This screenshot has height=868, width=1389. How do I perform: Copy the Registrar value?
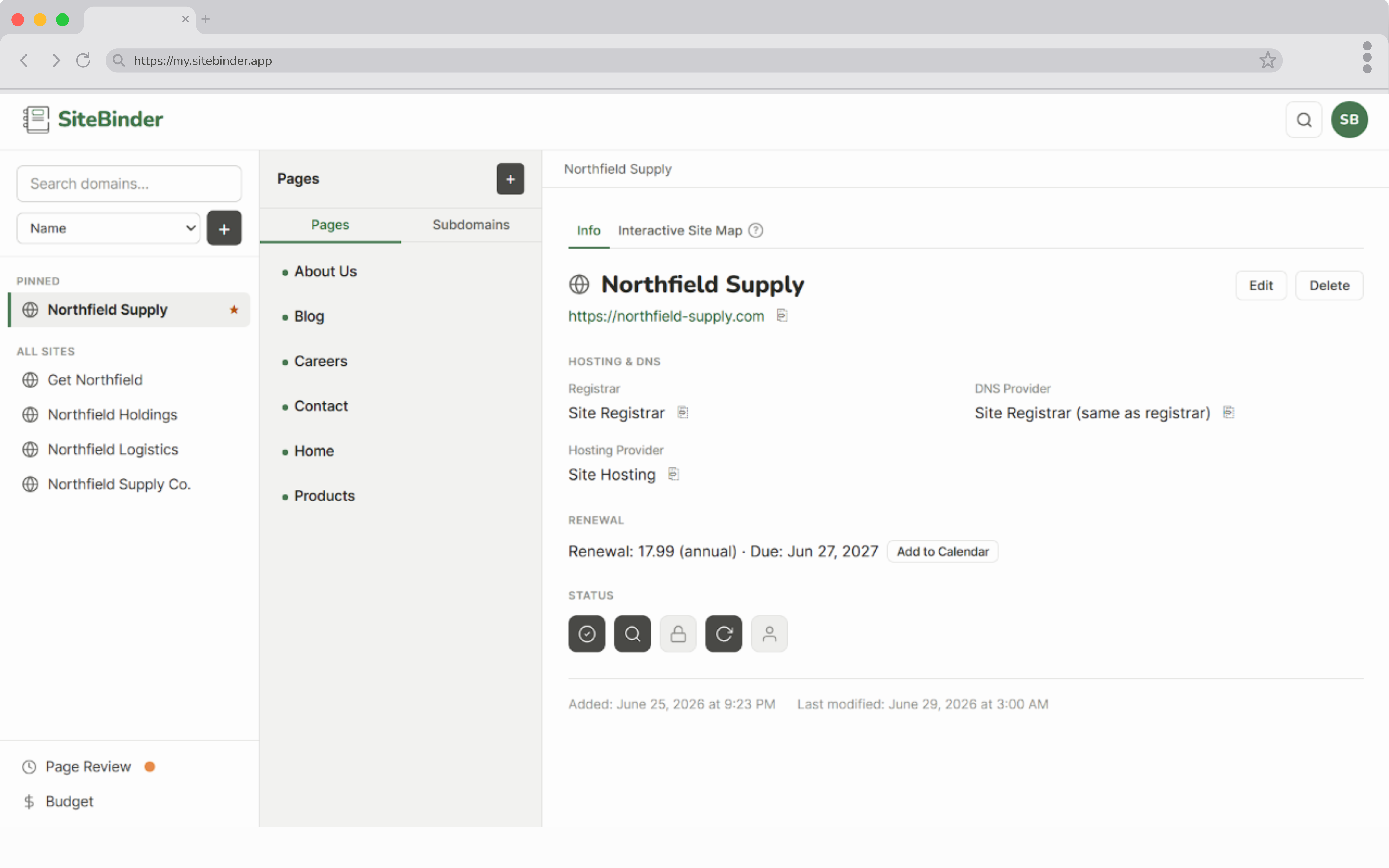[x=682, y=412]
